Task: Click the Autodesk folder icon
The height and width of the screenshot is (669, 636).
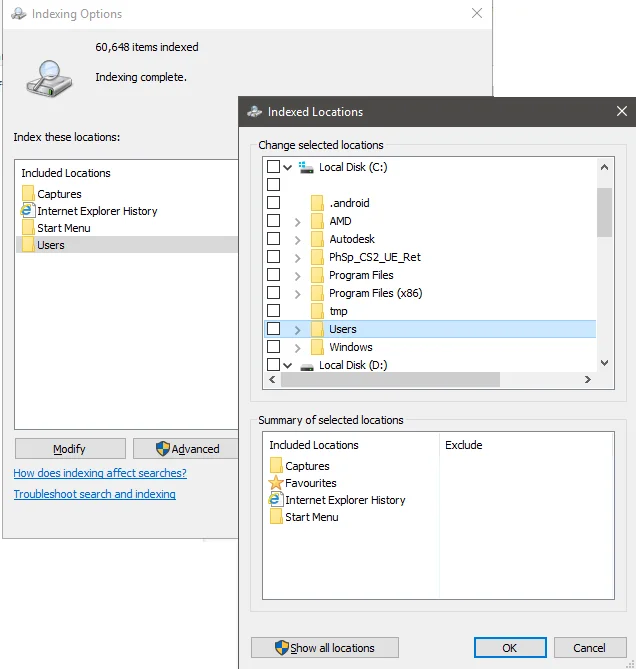Action: [317, 239]
